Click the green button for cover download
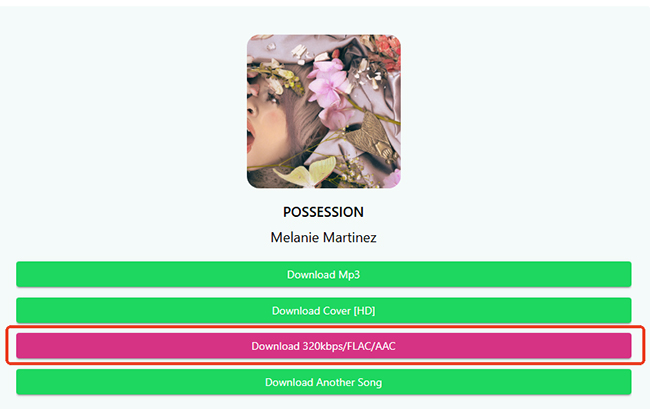650x409 pixels. point(323,310)
